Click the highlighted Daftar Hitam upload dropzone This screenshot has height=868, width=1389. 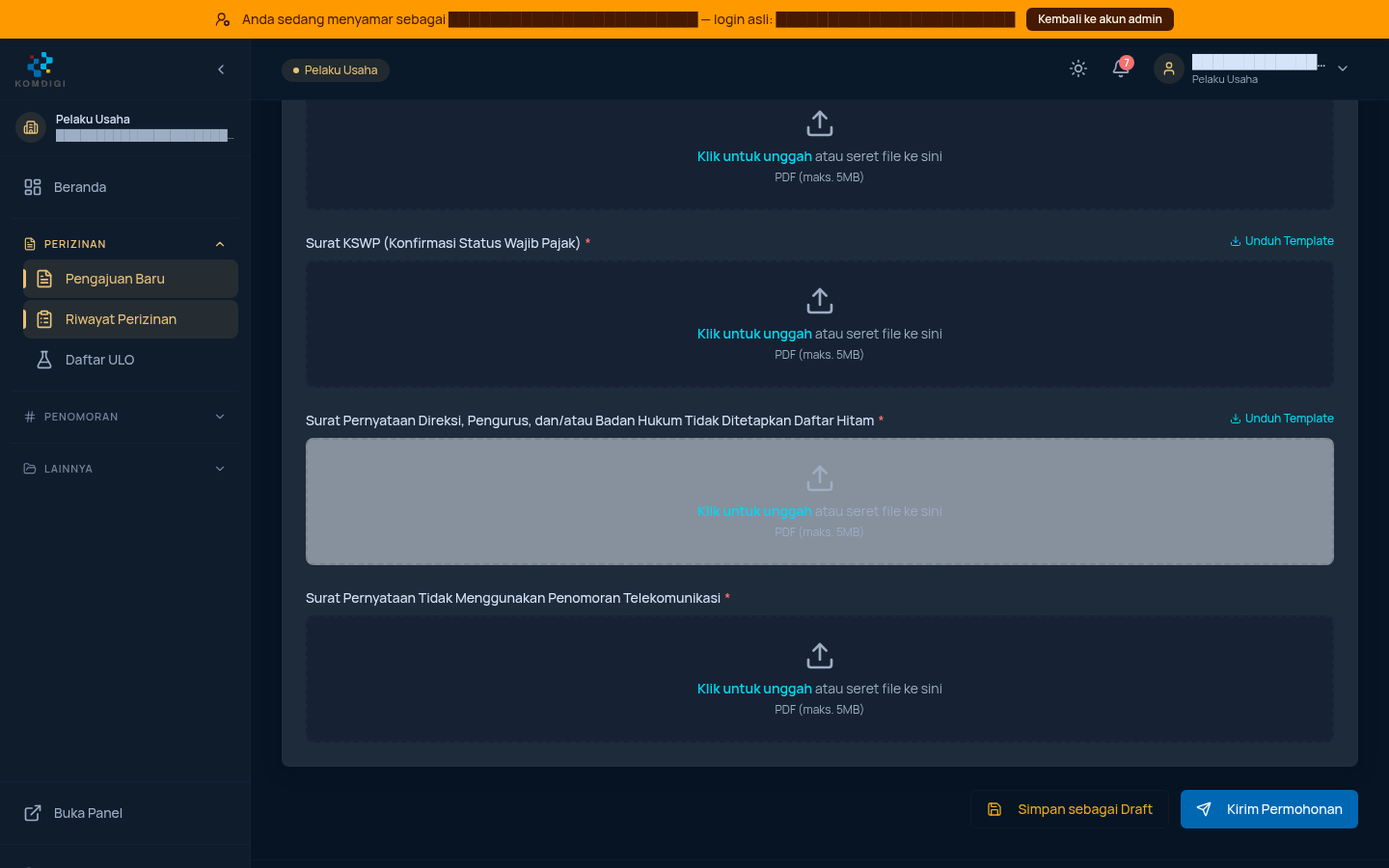pos(820,502)
